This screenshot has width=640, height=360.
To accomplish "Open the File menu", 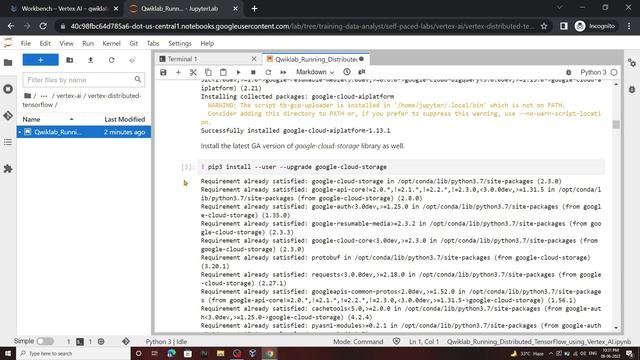I will click(26, 43).
